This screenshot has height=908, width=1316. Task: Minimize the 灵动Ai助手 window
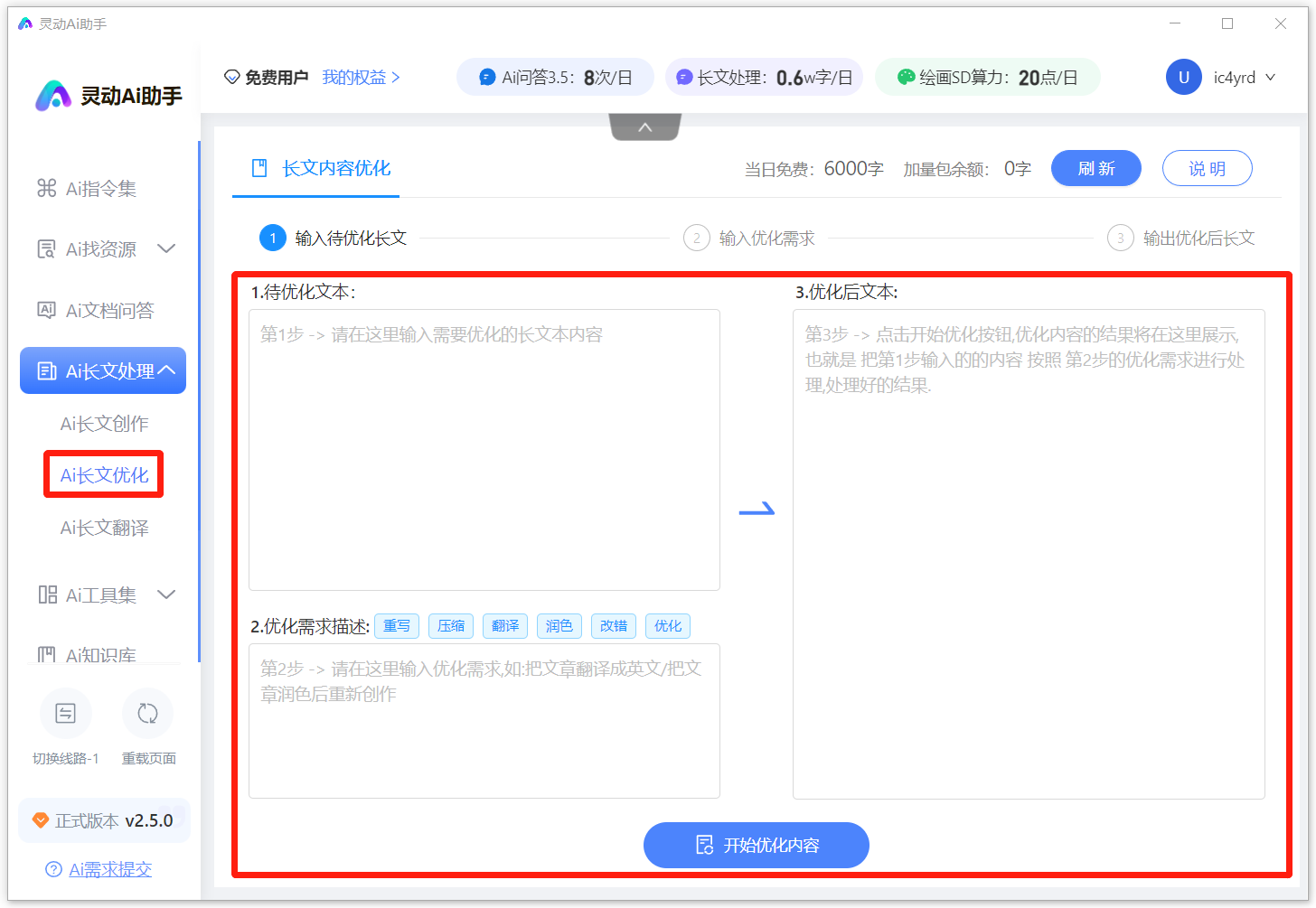click(x=1175, y=23)
